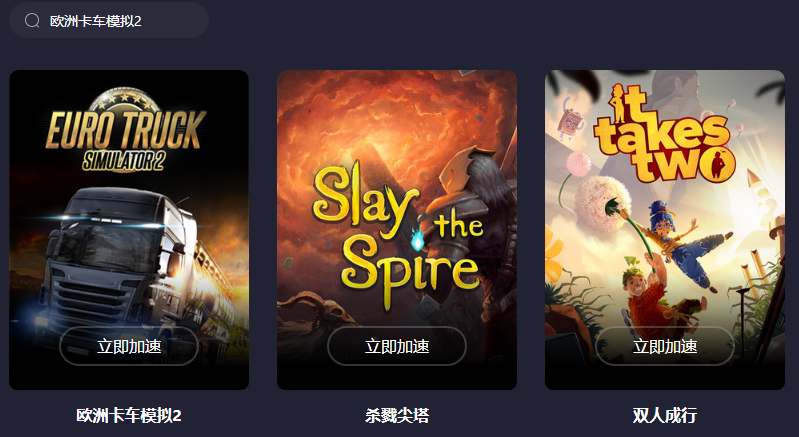Click the blue flame in Slay the Spire logo
Image resolution: width=799 pixels, height=437 pixels.
point(417,238)
